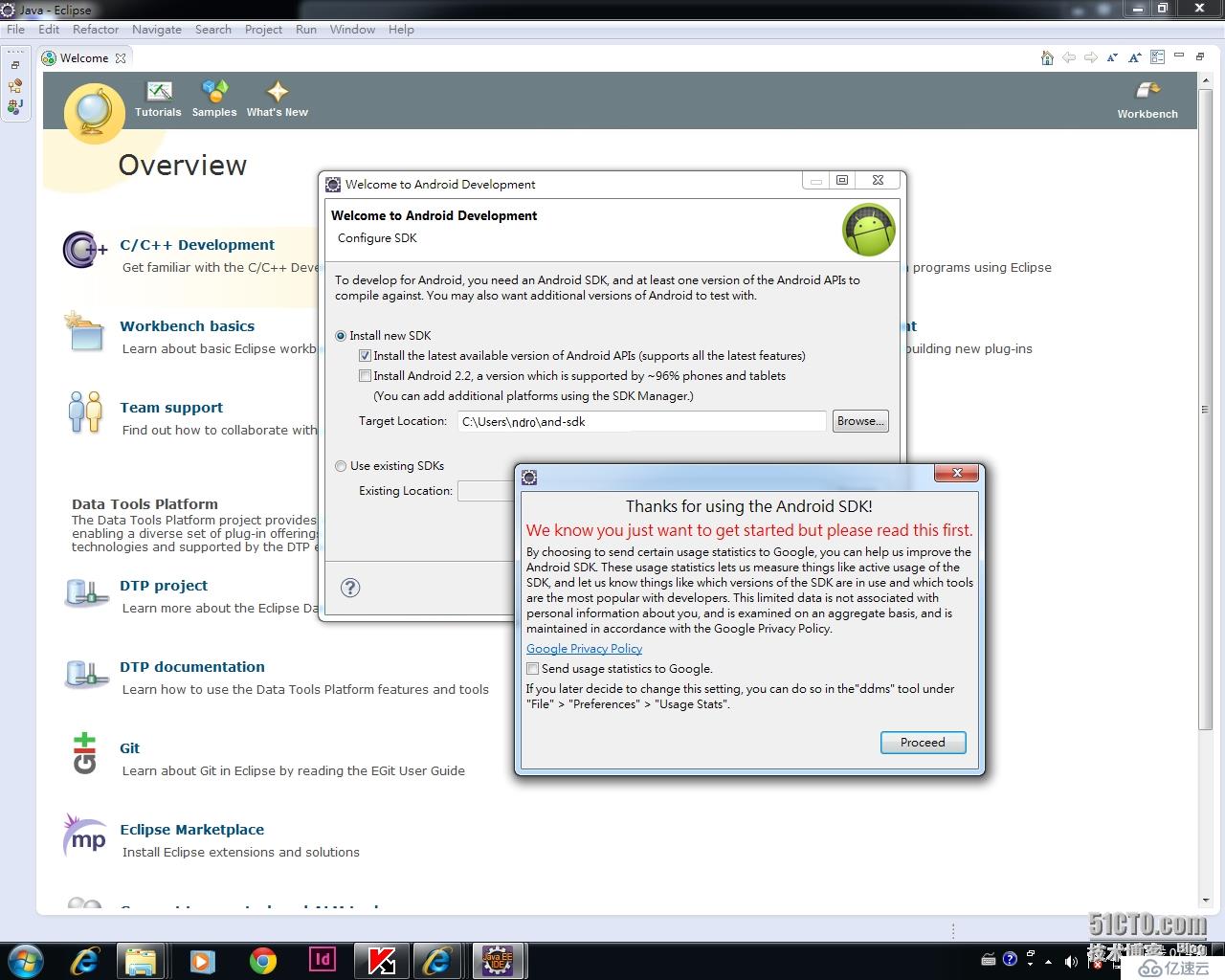1225x980 pixels.
Task: Show hidden tray icons arrow
Action: click(x=1049, y=960)
